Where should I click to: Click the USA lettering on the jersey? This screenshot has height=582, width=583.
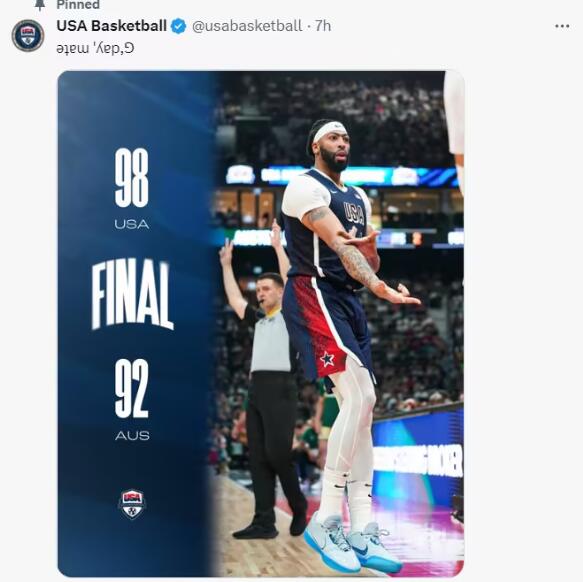pos(354,213)
